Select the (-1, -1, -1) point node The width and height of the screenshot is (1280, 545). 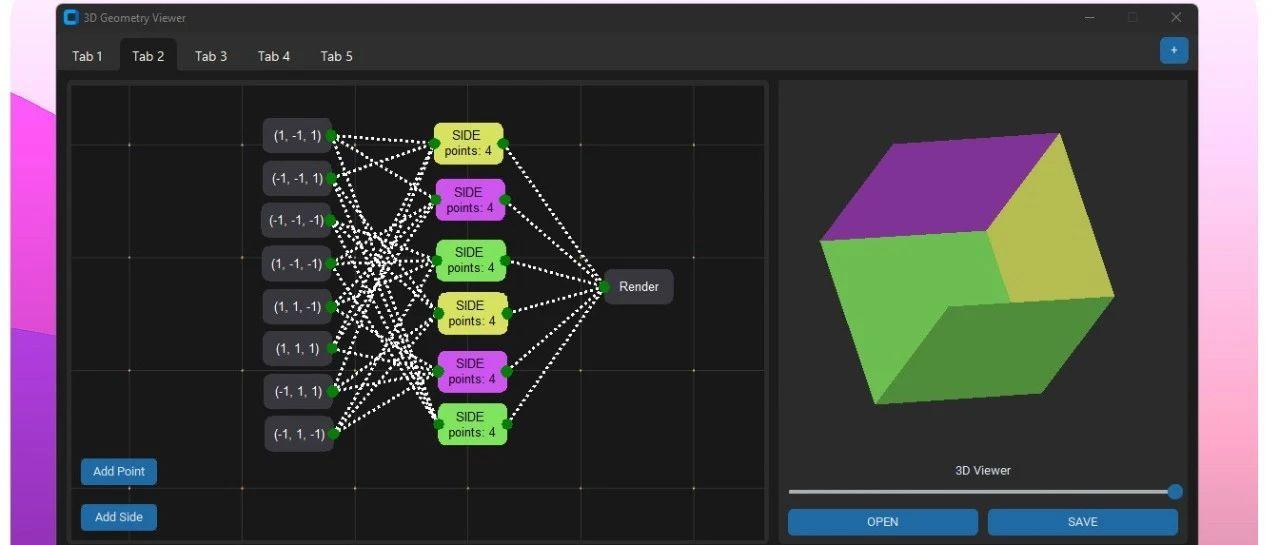point(297,220)
